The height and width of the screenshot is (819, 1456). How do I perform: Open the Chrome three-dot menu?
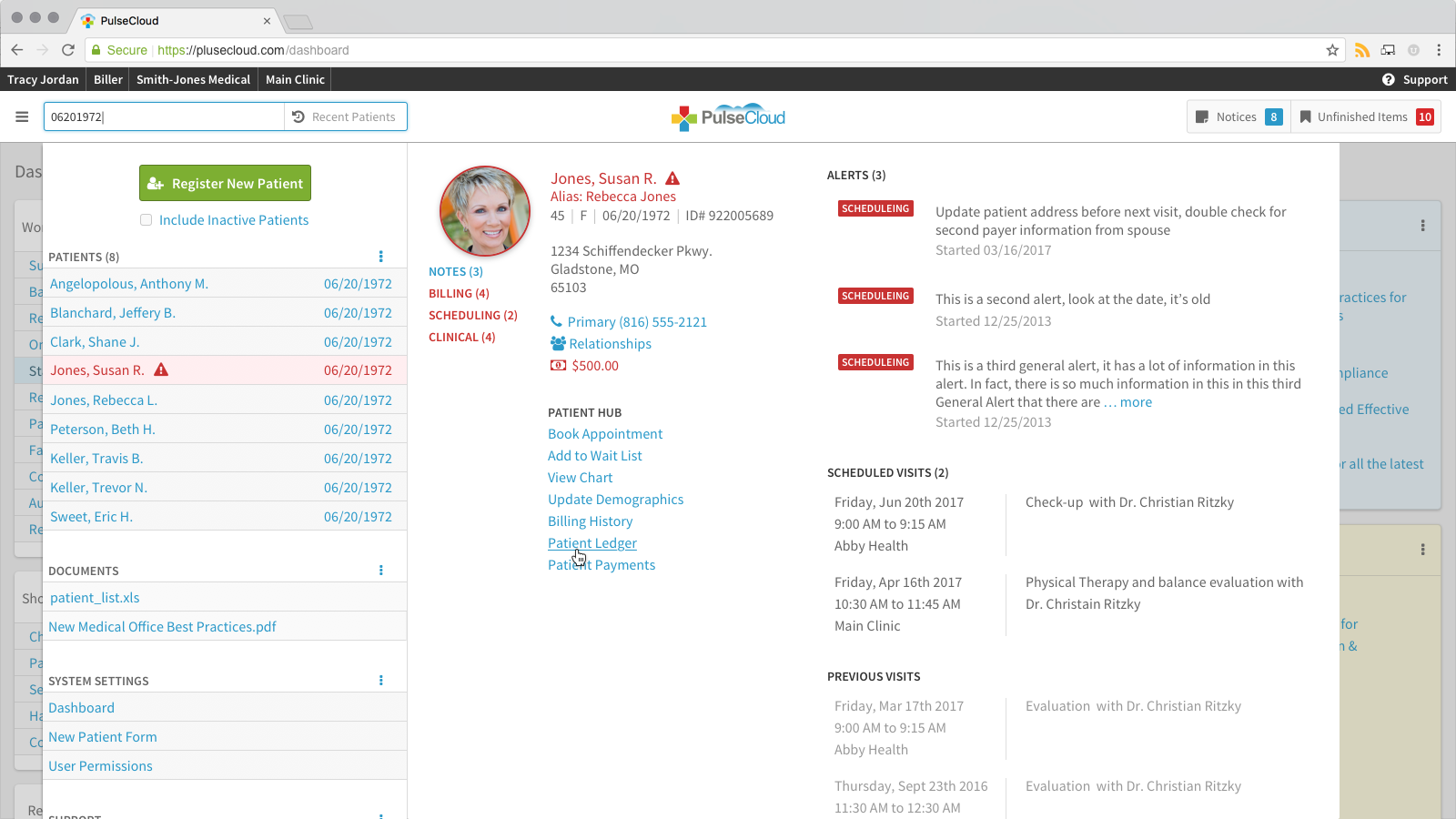coord(1439,50)
